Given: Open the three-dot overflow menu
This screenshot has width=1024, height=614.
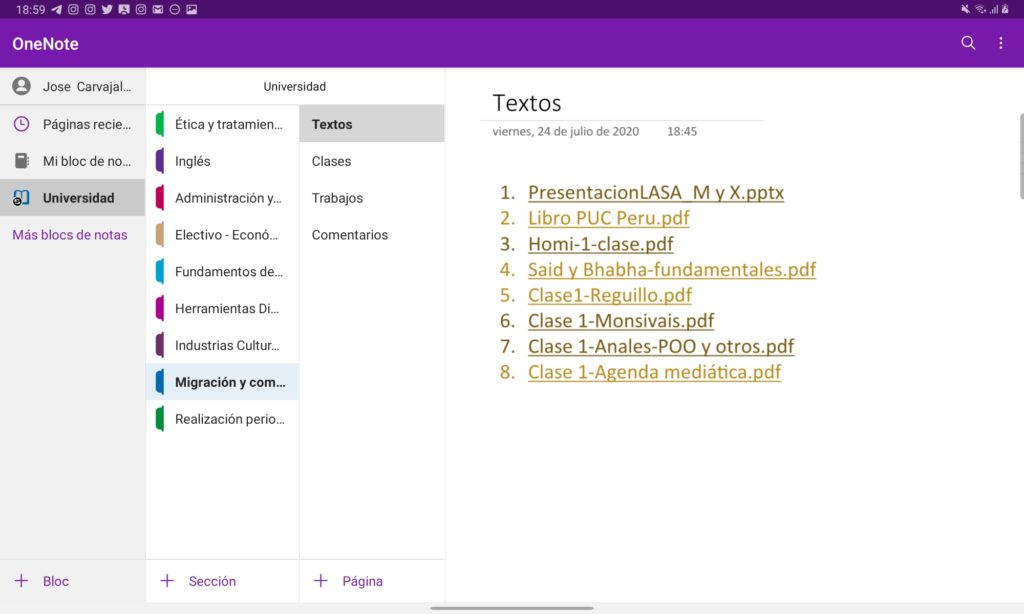Looking at the screenshot, I should point(1000,43).
